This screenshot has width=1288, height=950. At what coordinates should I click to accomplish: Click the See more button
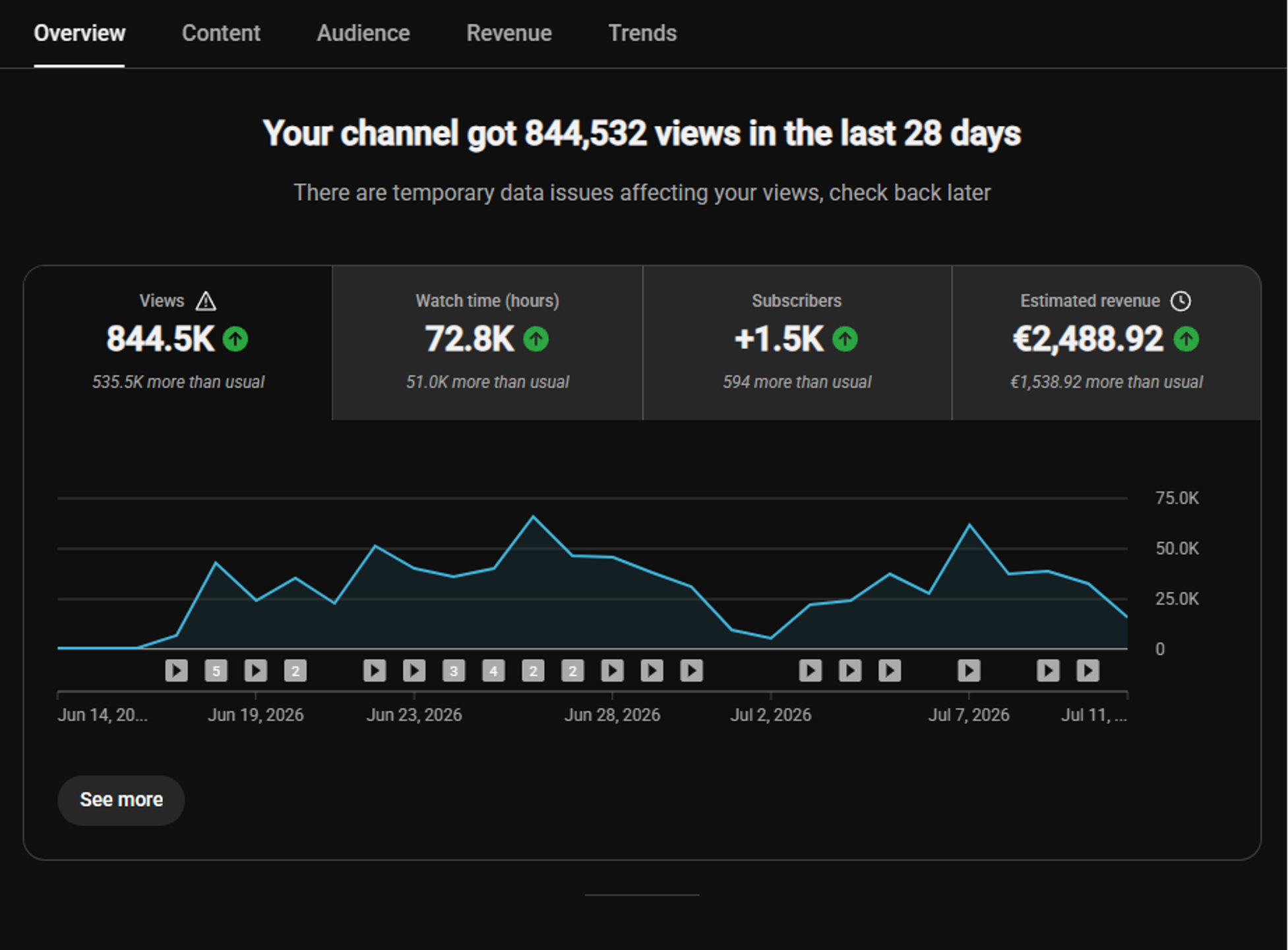(x=121, y=800)
